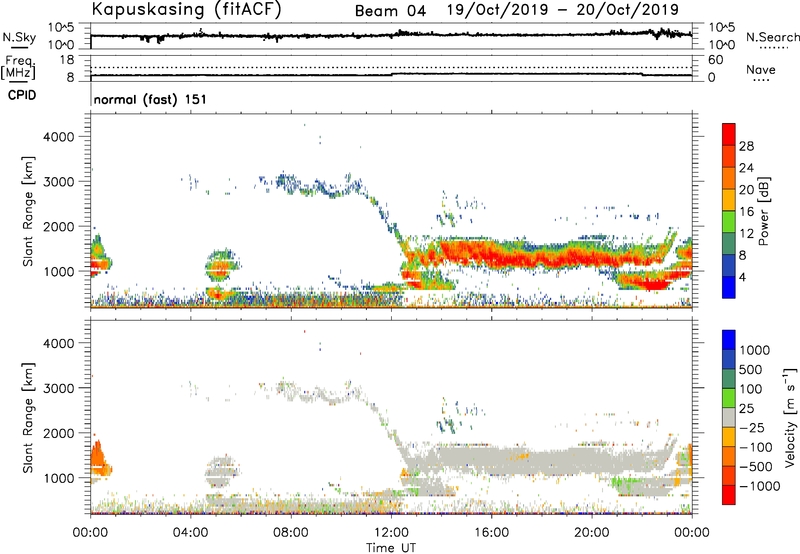Click Slant Range label of velocity panel
This screenshot has height=554, width=800.
point(29,417)
